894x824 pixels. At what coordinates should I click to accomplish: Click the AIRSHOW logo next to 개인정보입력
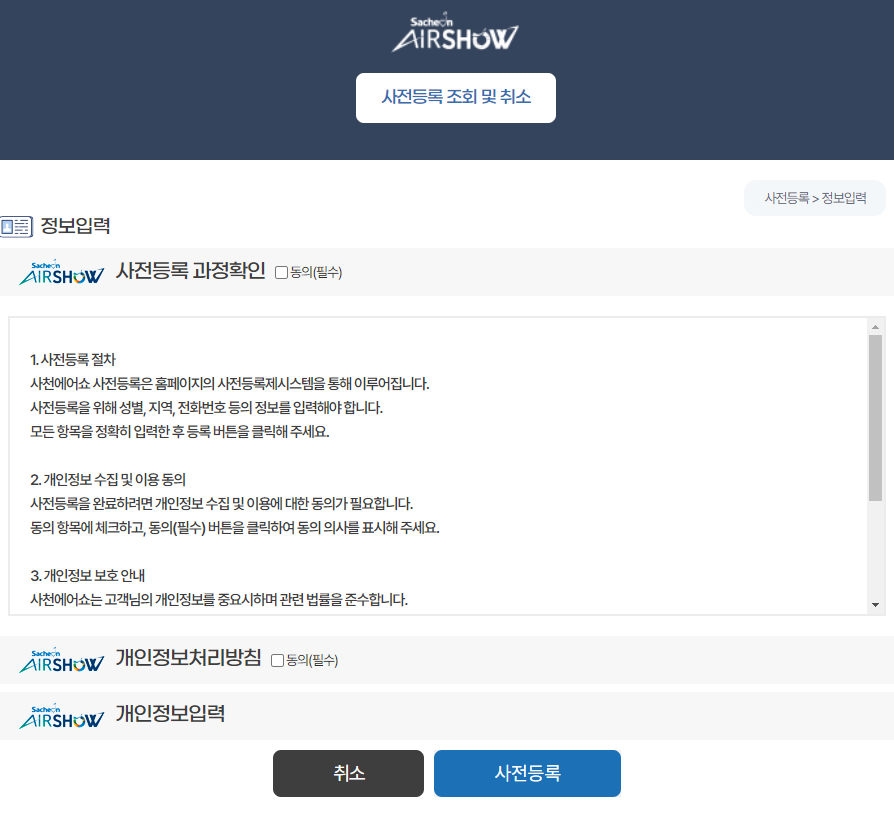(60, 715)
